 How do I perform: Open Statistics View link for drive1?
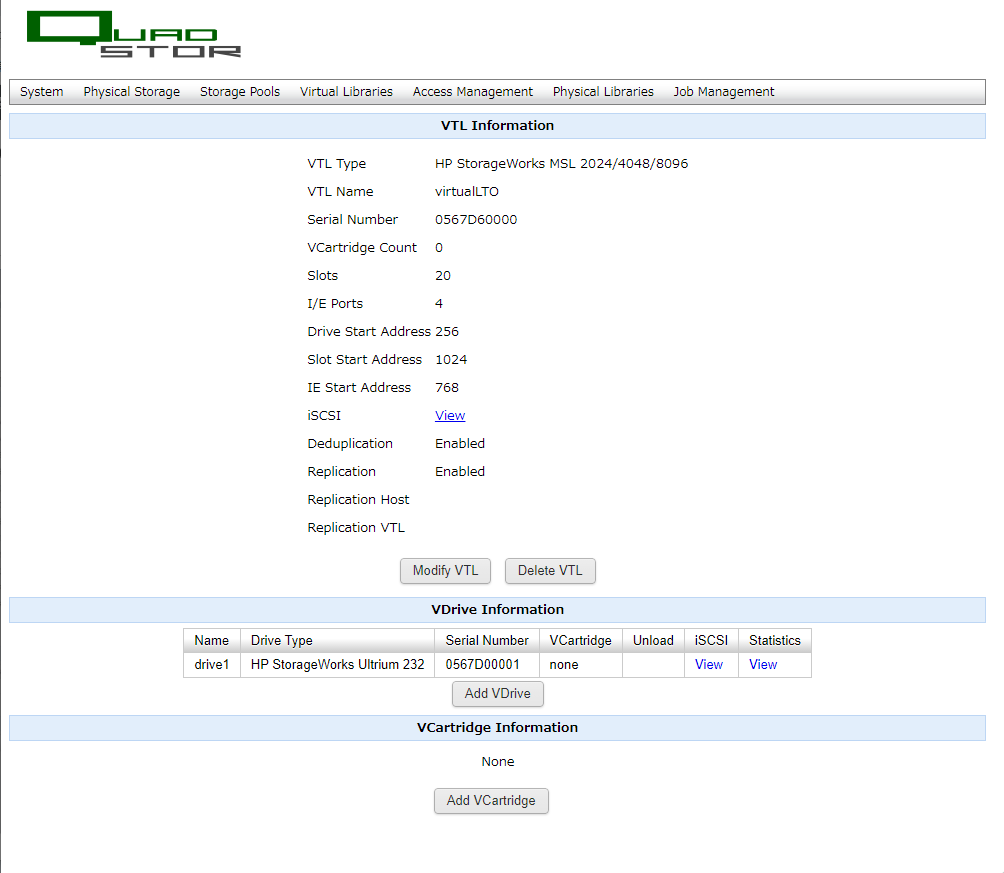coord(763,665)
